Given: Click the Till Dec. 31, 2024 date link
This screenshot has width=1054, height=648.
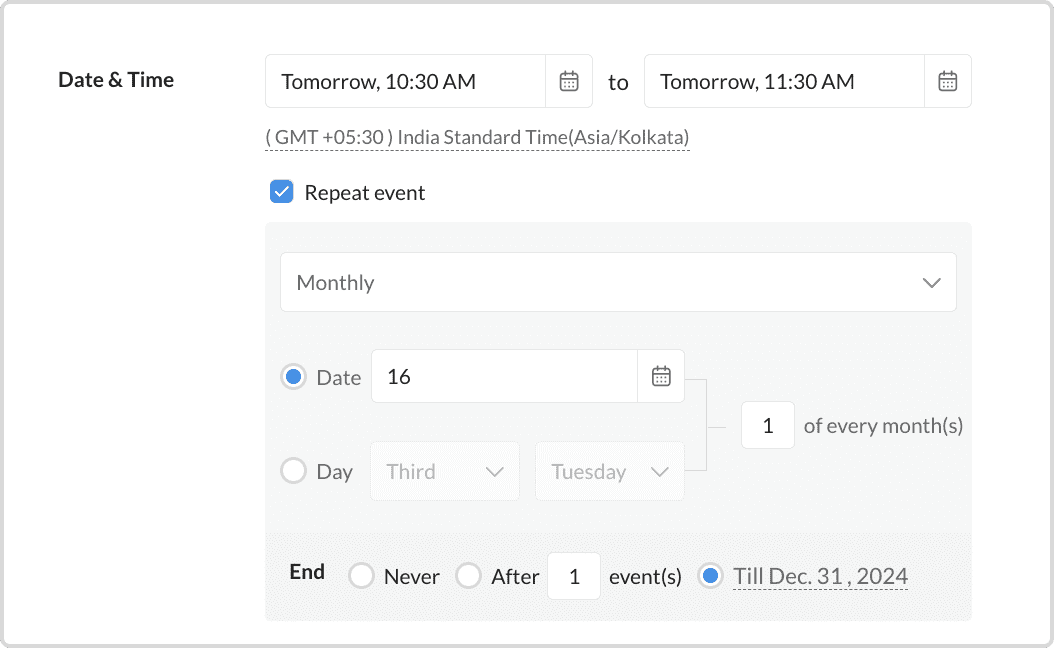Looking at the screenshot, I should coord(820,576).
